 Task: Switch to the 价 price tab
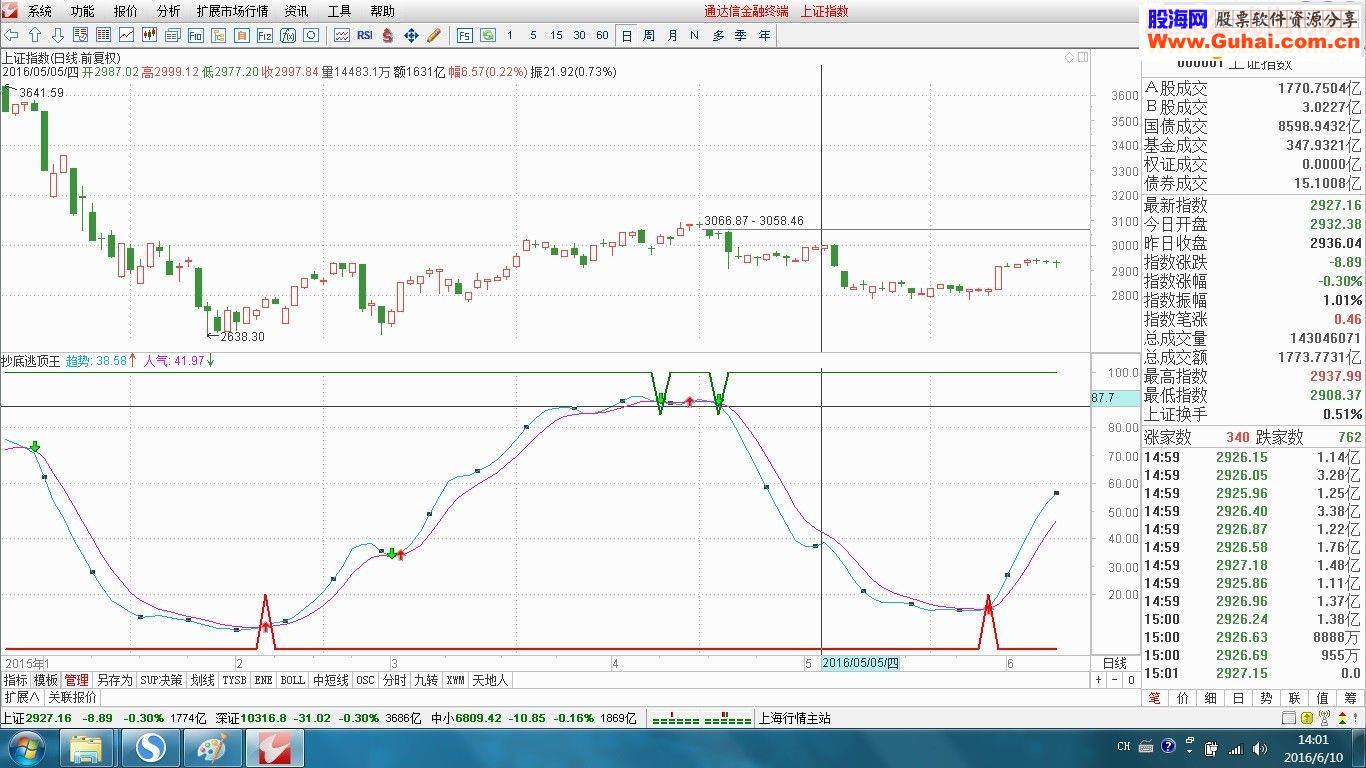pos(1183,699)
